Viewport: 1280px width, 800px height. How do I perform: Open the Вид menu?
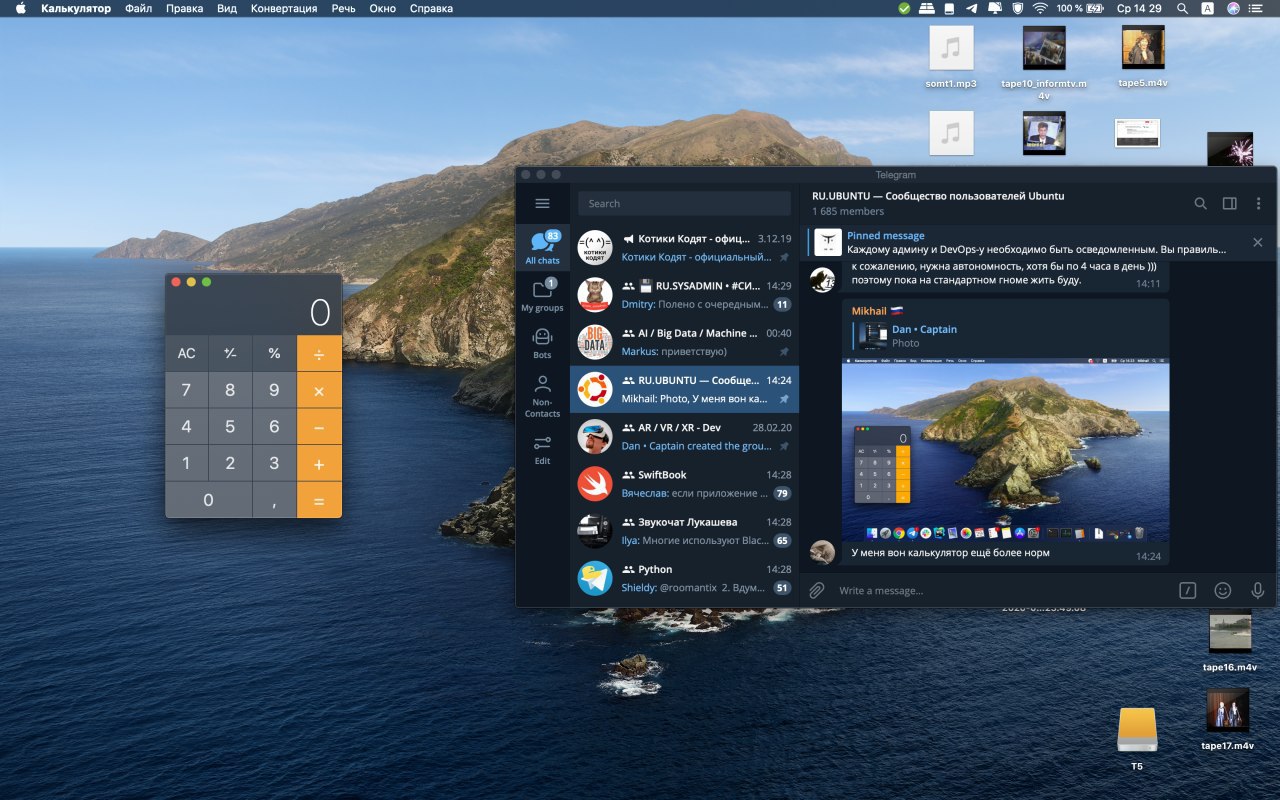227,8
